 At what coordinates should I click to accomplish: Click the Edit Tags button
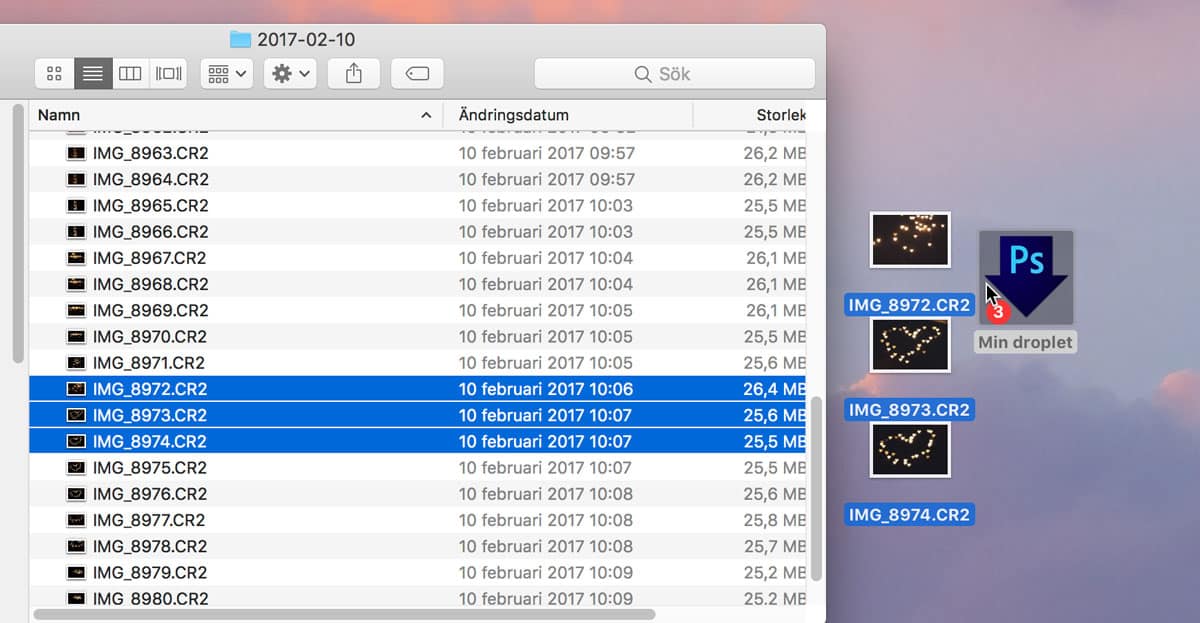pos(417,74)
